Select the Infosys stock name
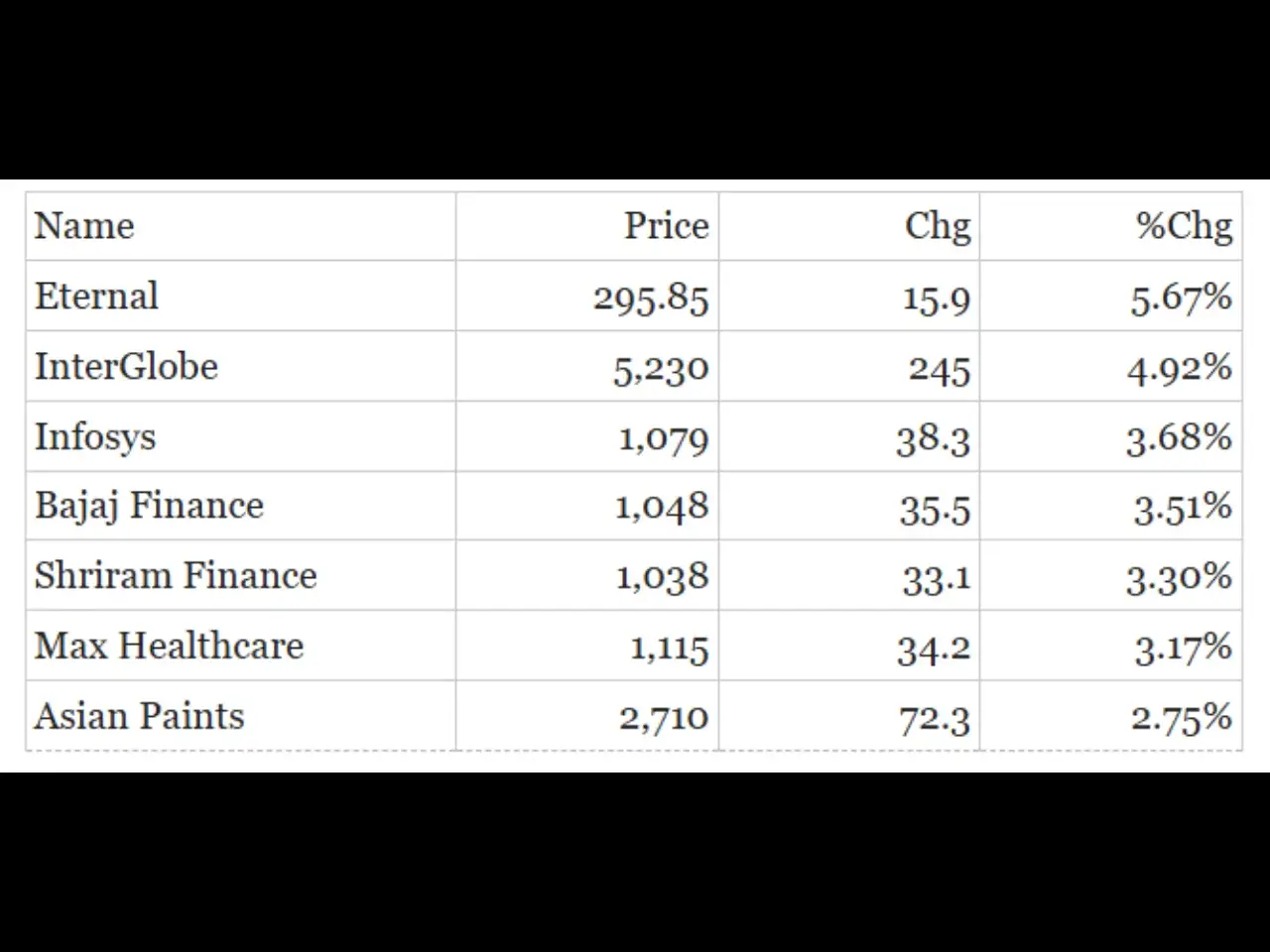This screenshot has height=952, width=1270. tap(95, 437)
